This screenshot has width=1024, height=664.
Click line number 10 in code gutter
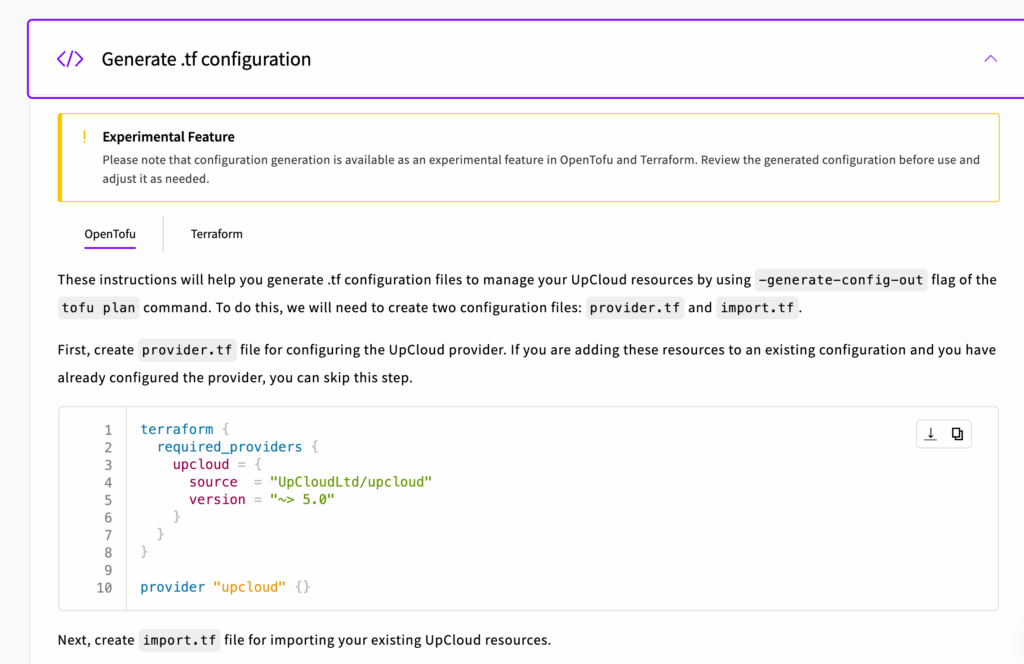coord(104,588)
